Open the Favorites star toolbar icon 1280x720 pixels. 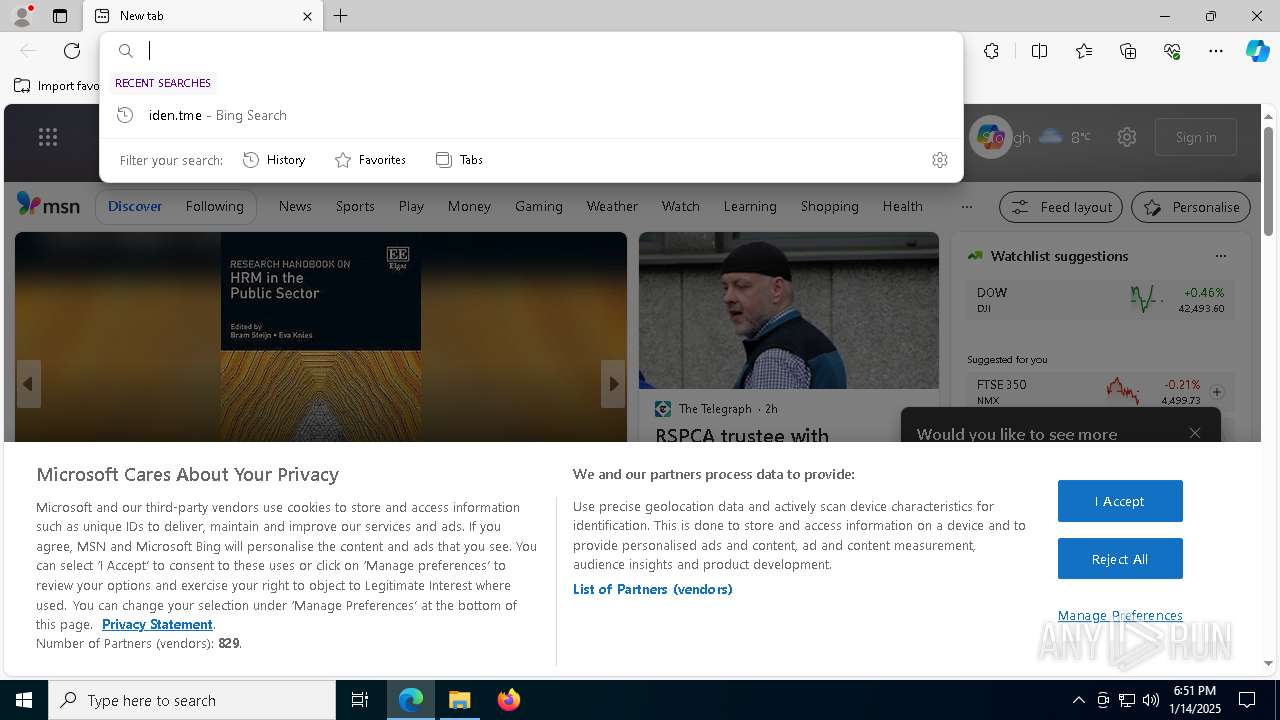(x=1084, y=51)
